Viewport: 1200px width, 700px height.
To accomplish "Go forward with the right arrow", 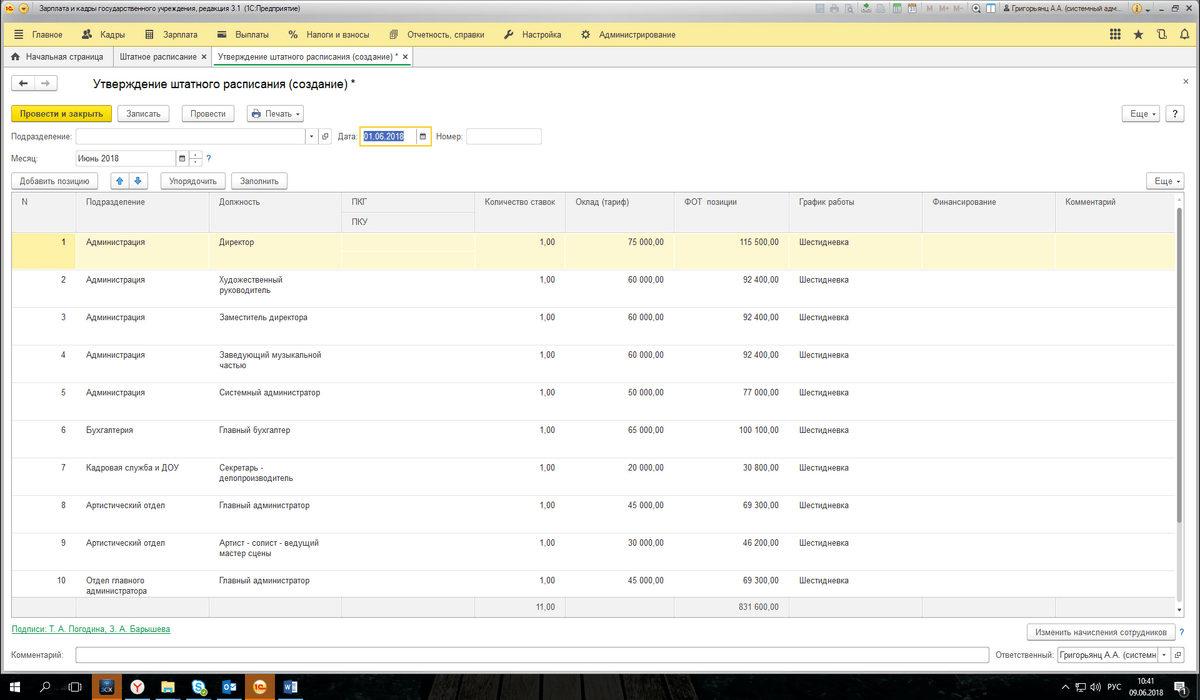I will [46, 84].
